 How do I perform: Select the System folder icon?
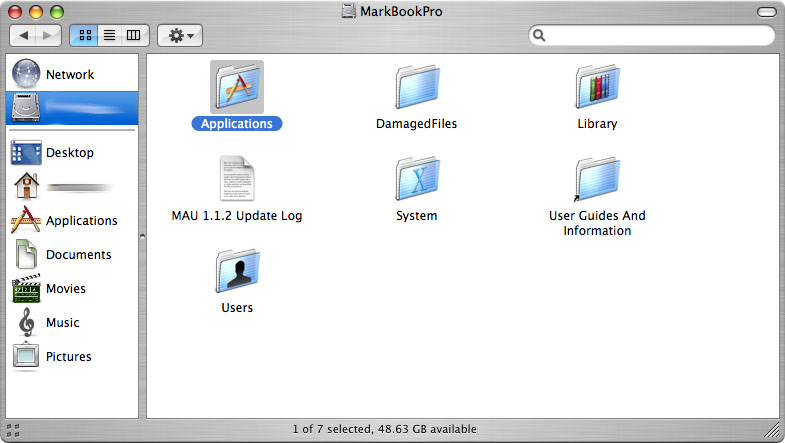pyautogui.click(x=417, y=179)
